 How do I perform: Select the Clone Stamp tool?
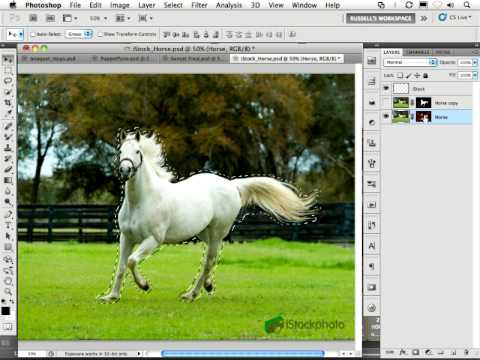(7, 148)
